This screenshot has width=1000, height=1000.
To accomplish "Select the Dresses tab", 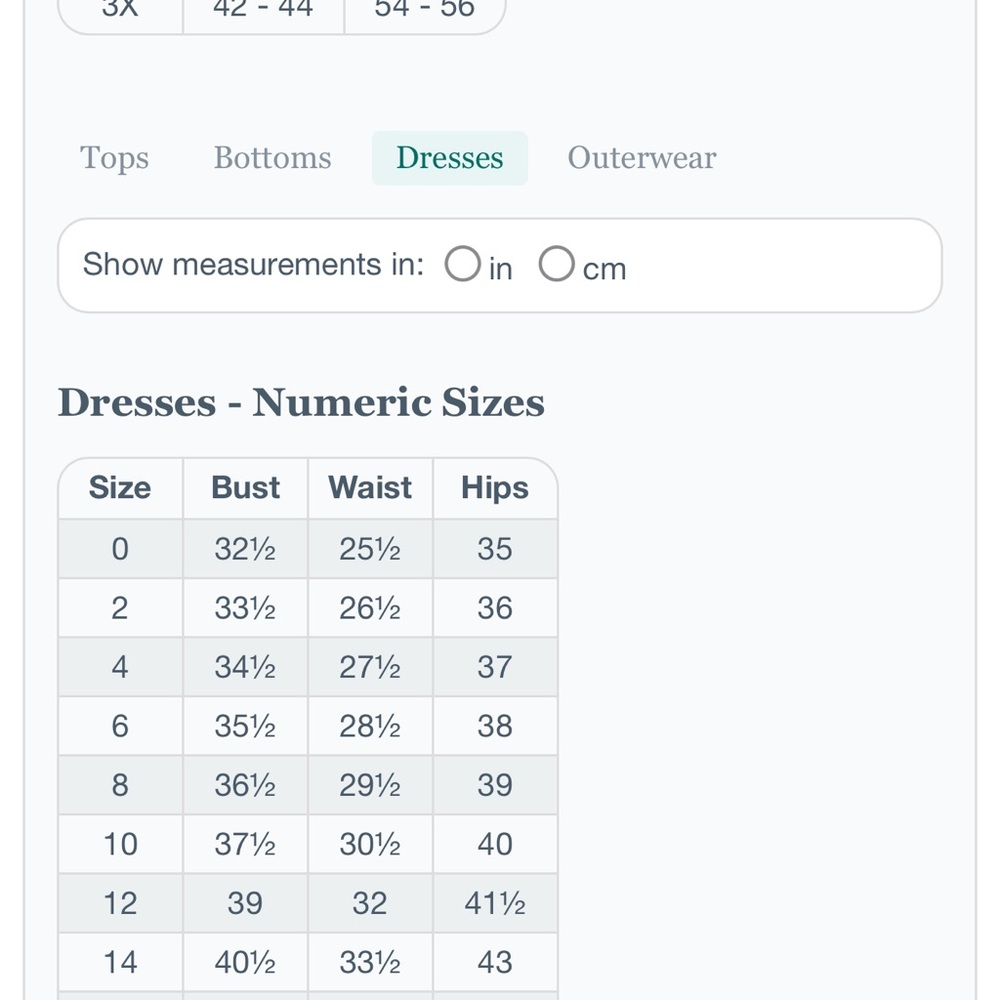I will coord(450,158).
